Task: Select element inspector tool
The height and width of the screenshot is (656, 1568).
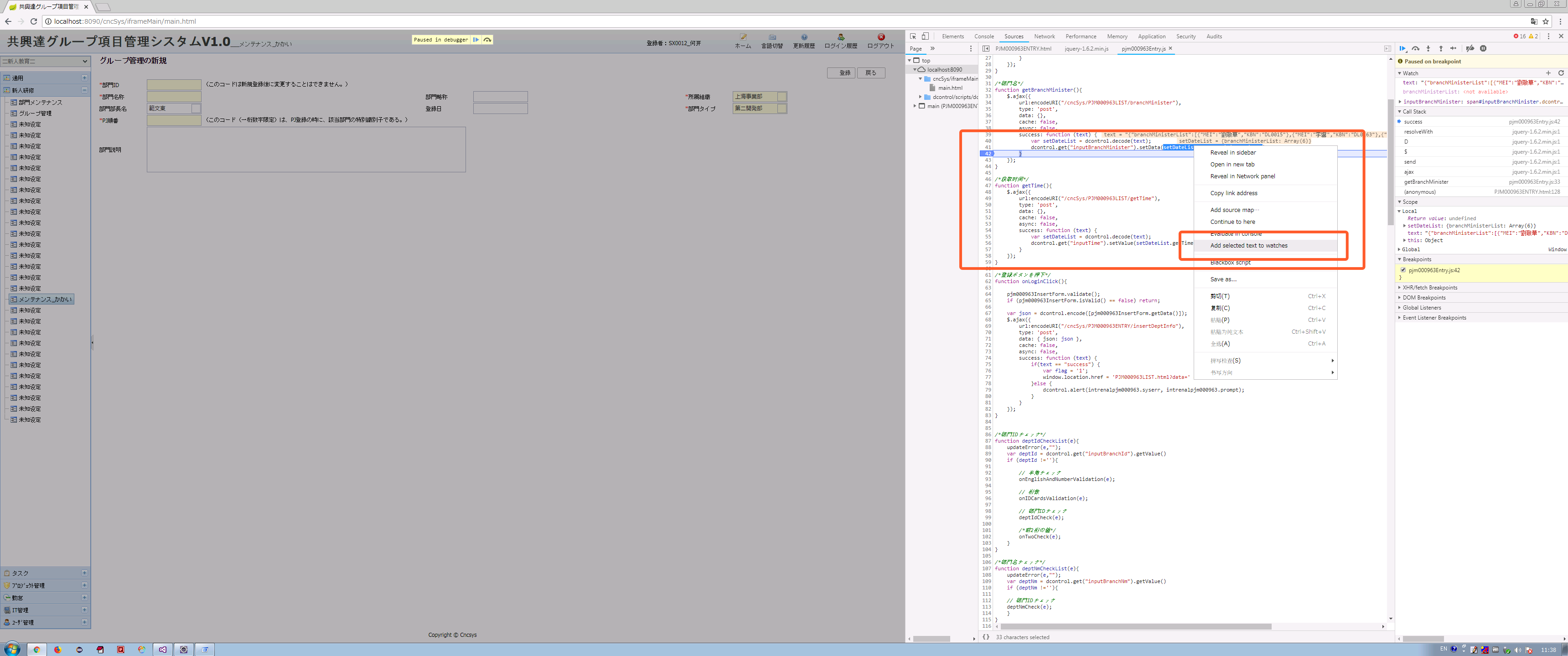Action: click(913, 36)
